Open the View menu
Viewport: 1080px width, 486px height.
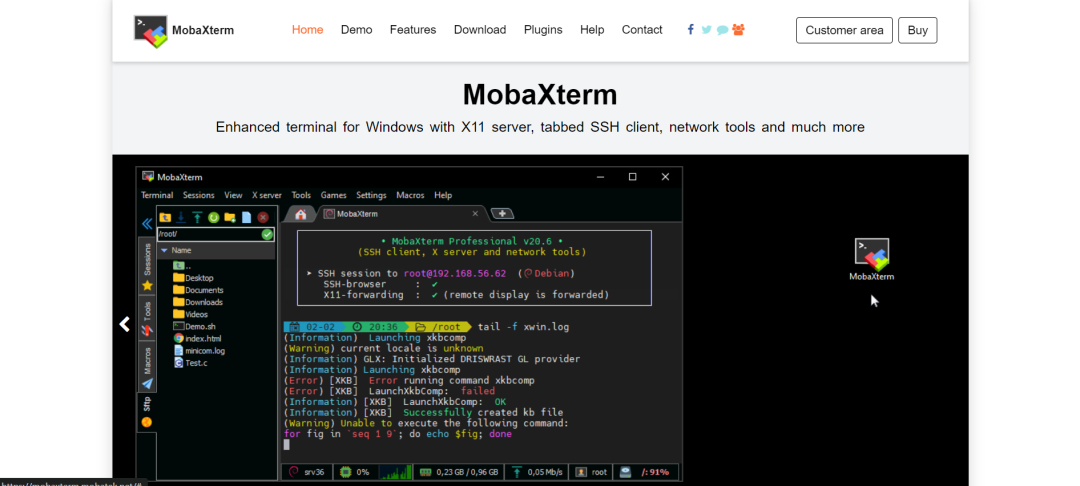233,196
